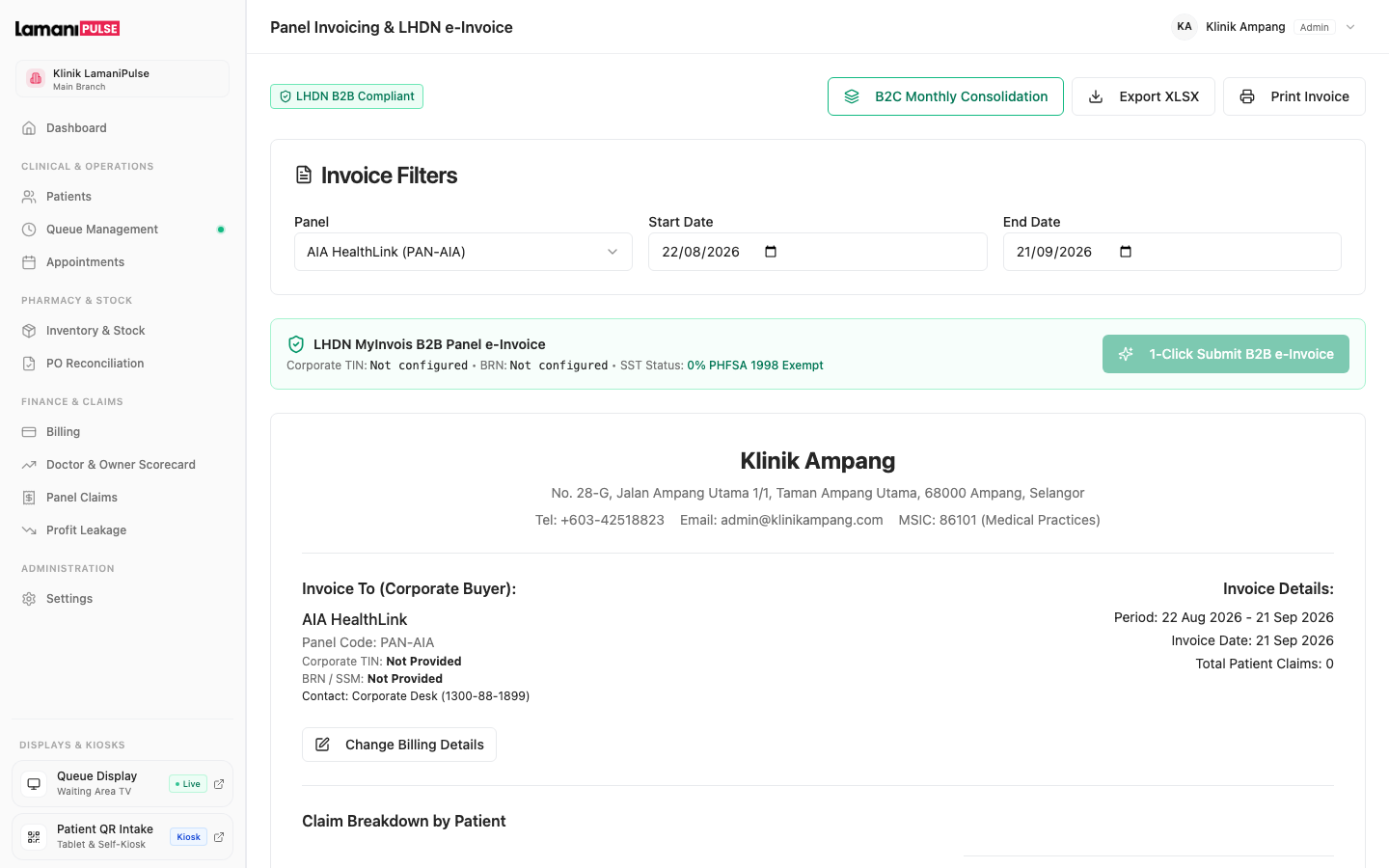Select Inventory & Stock menu item

click(123, 331)
